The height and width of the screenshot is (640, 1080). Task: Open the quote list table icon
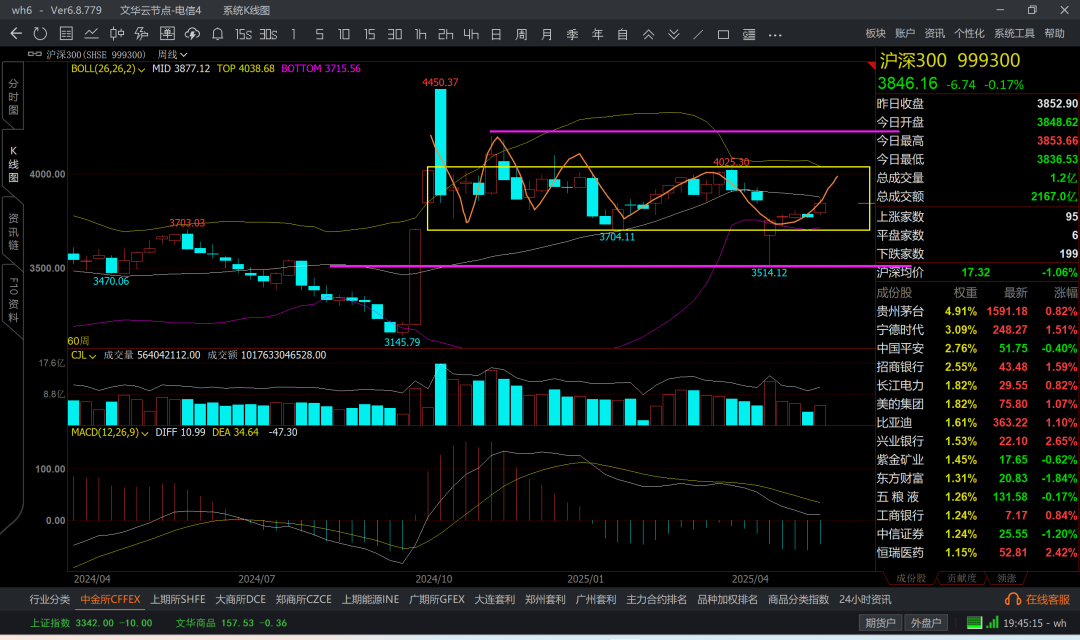click(x=66, y=34)
